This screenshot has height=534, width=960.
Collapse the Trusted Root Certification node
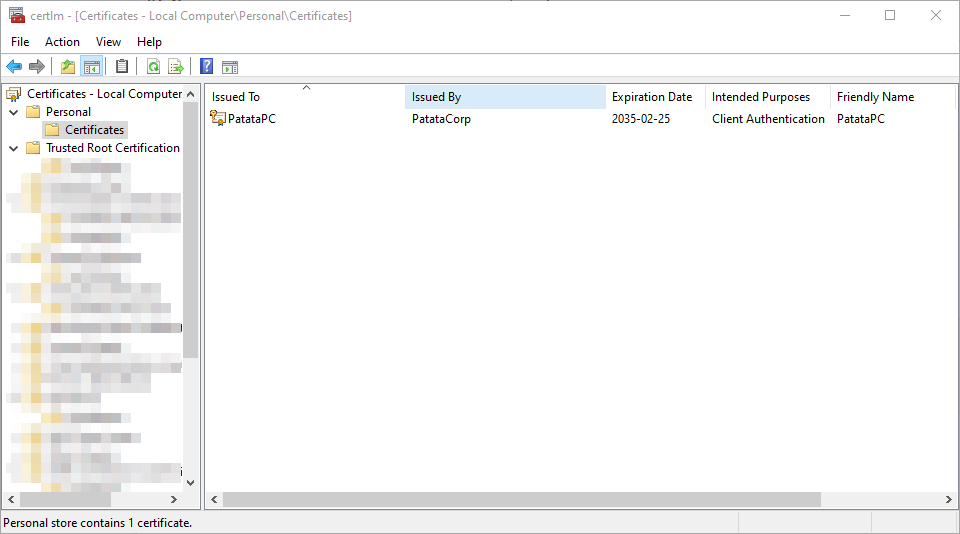(14, 148)
